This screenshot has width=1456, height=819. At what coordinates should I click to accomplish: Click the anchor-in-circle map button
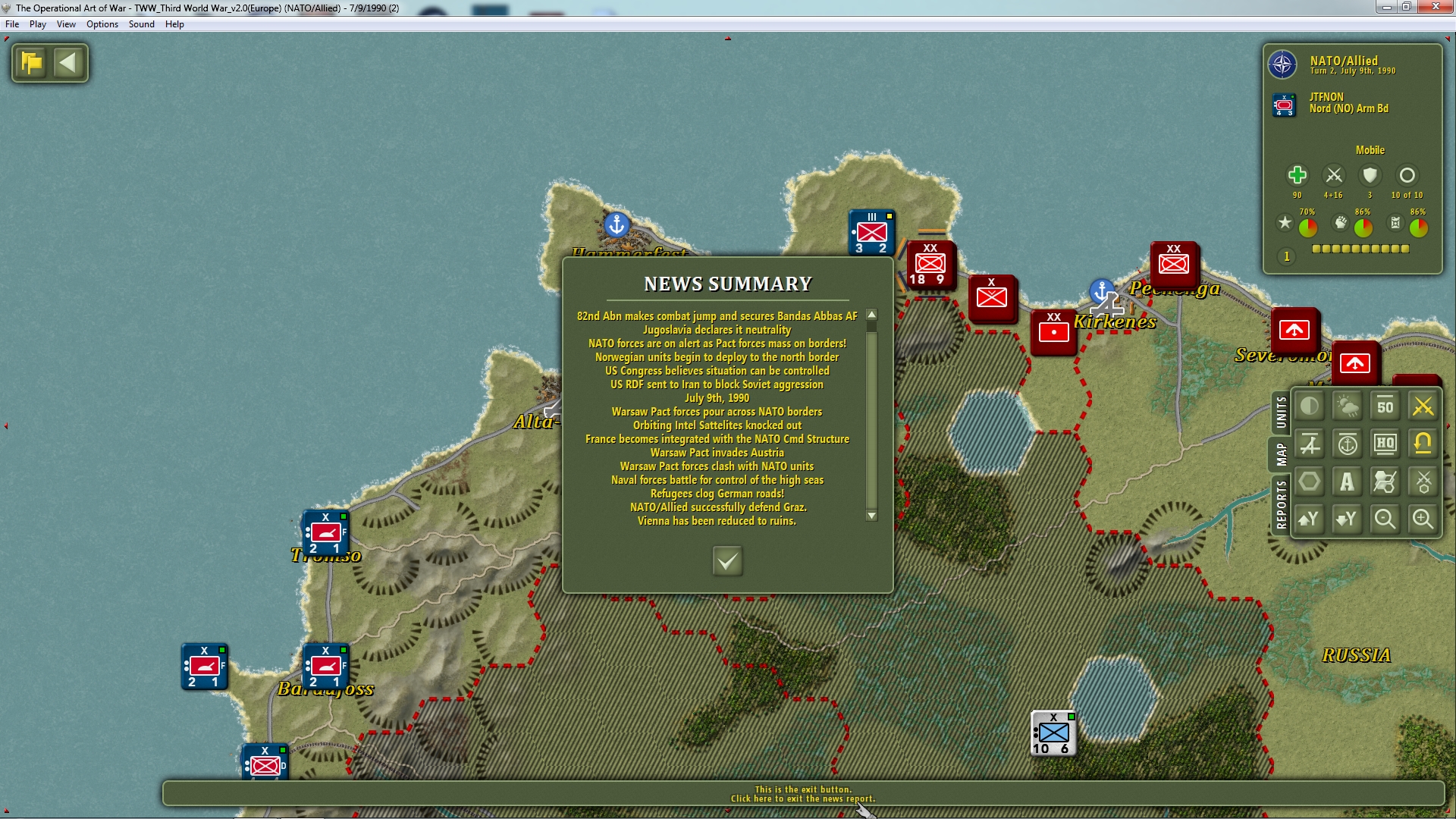click(x=1348, y=444)
